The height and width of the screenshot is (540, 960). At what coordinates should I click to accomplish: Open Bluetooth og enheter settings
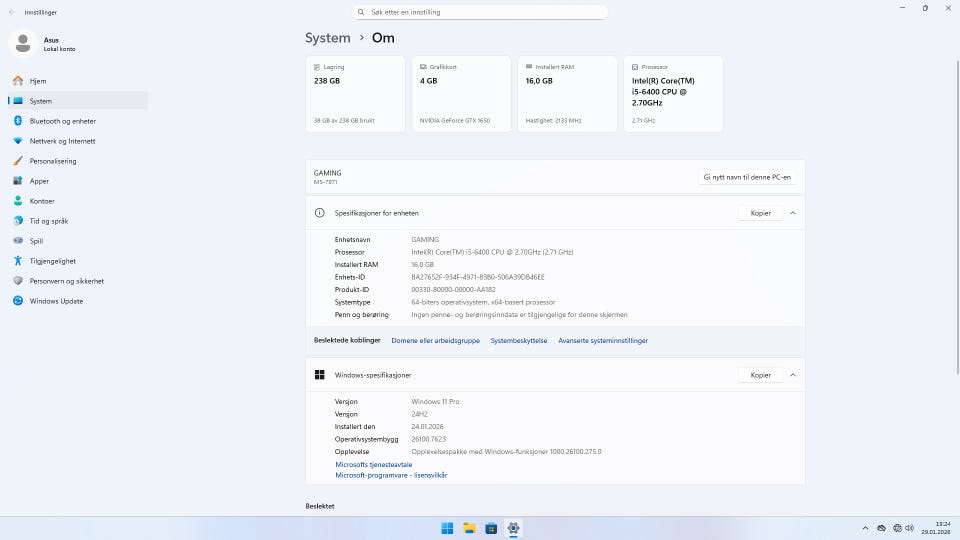tap(62, 121)
